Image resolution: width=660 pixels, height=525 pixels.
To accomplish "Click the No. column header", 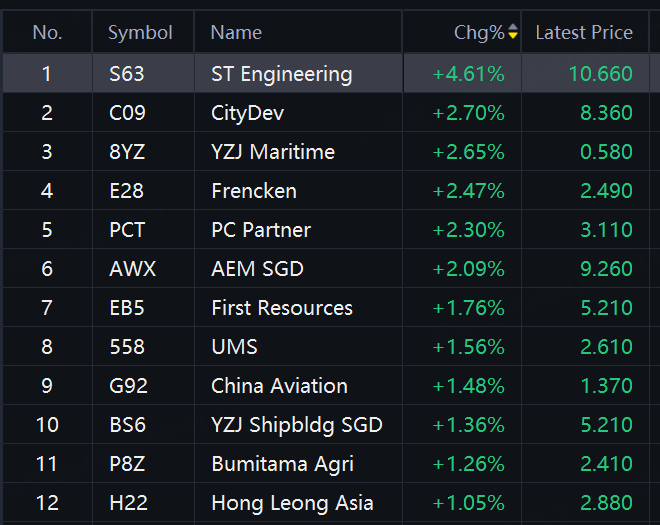I will click(47, 32).
